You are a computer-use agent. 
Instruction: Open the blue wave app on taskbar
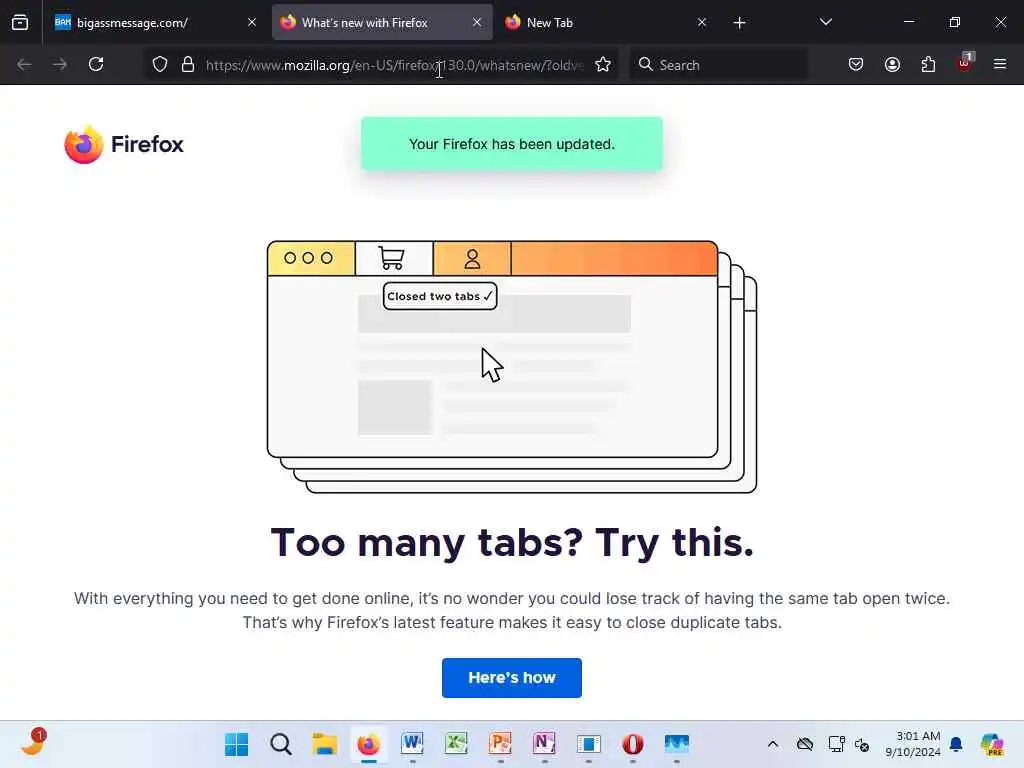point(677,744)
